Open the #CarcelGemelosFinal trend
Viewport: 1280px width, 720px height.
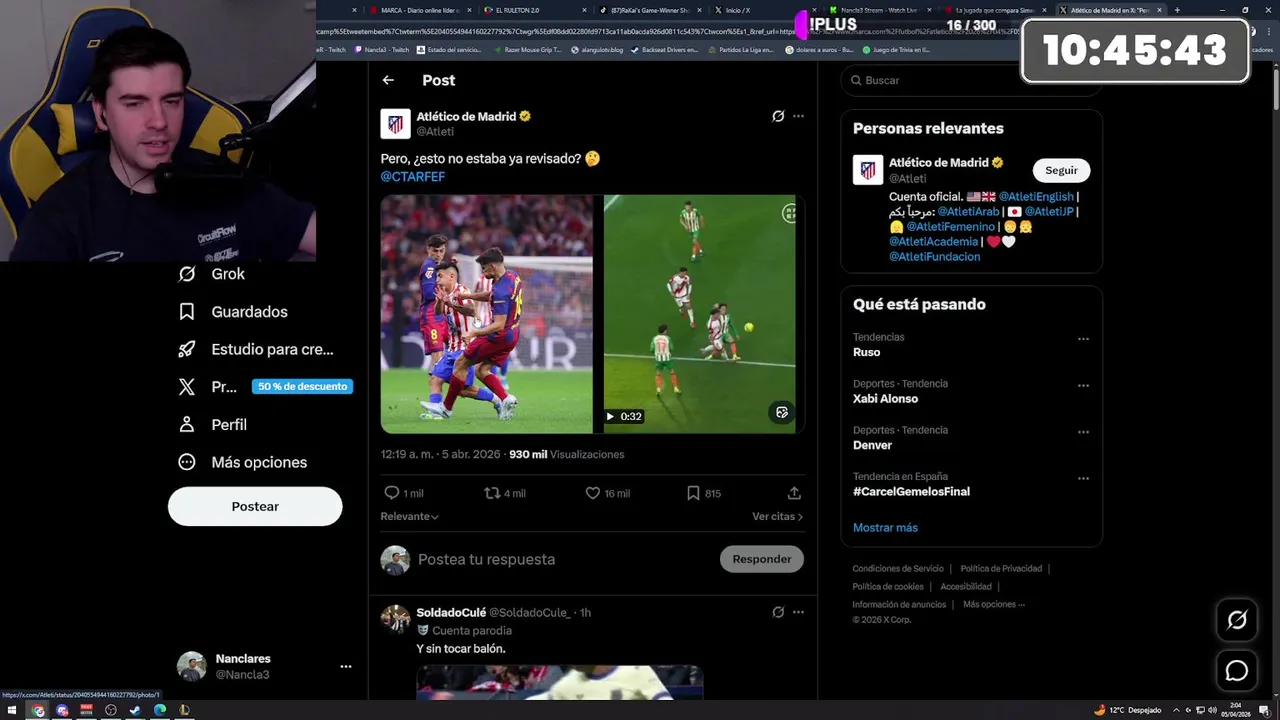coord(911,492)
